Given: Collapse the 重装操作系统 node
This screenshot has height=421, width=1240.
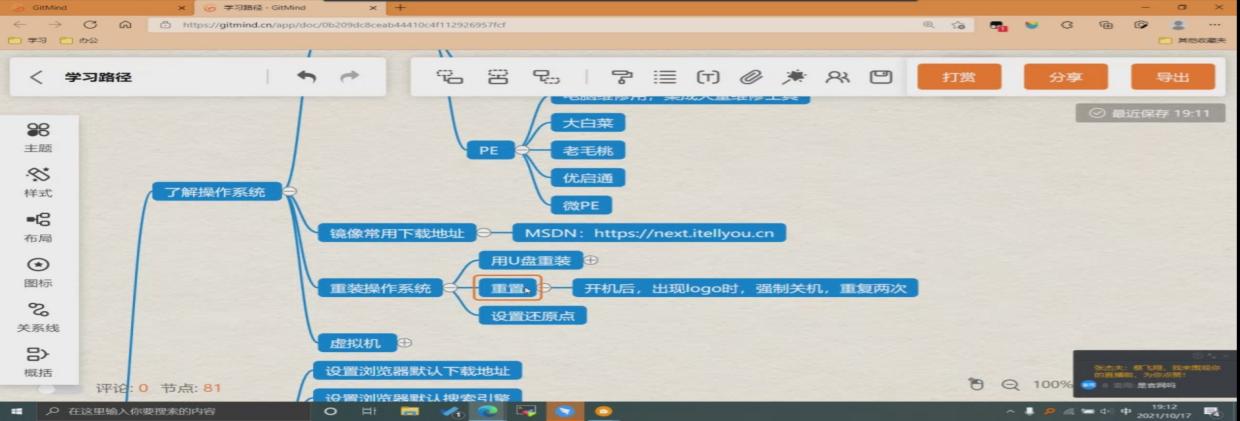Looking at the screenshot, I should pyautogui.click(x=450, y=288).
